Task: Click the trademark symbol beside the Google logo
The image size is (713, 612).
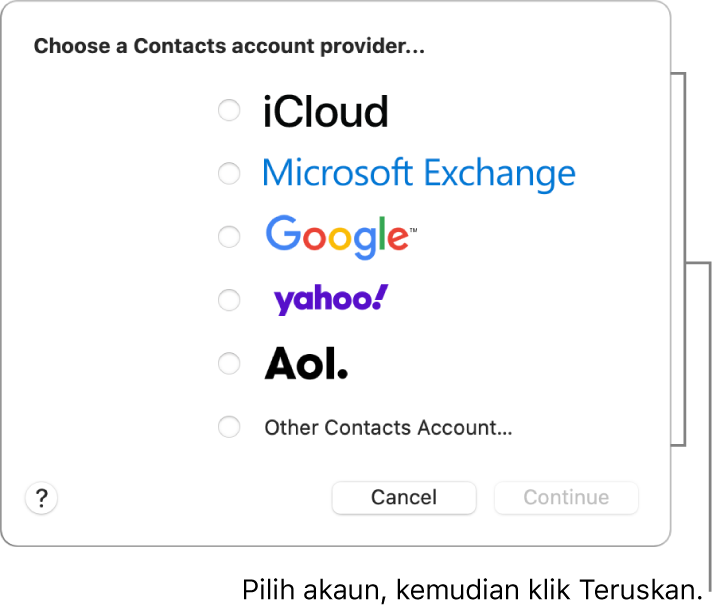Action: pos(413,229)
